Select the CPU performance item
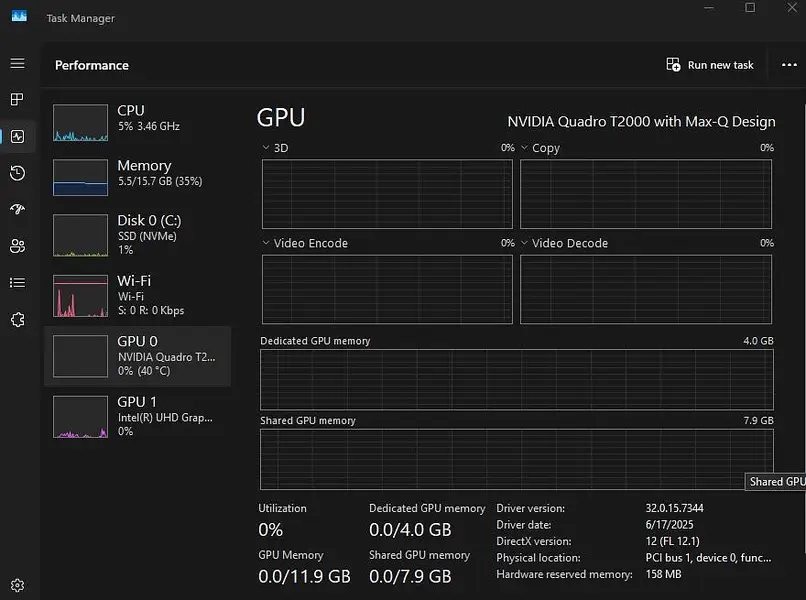This screenshot has width=806, height=600. coord(137,119)
